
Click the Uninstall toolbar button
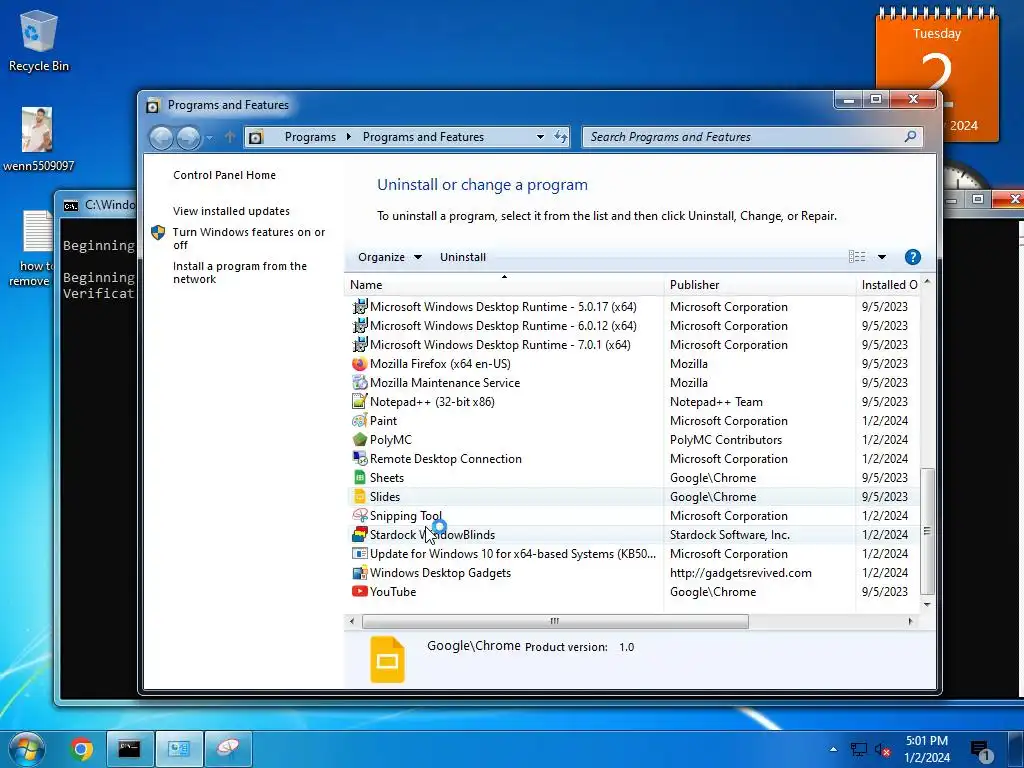click(462, 257)
